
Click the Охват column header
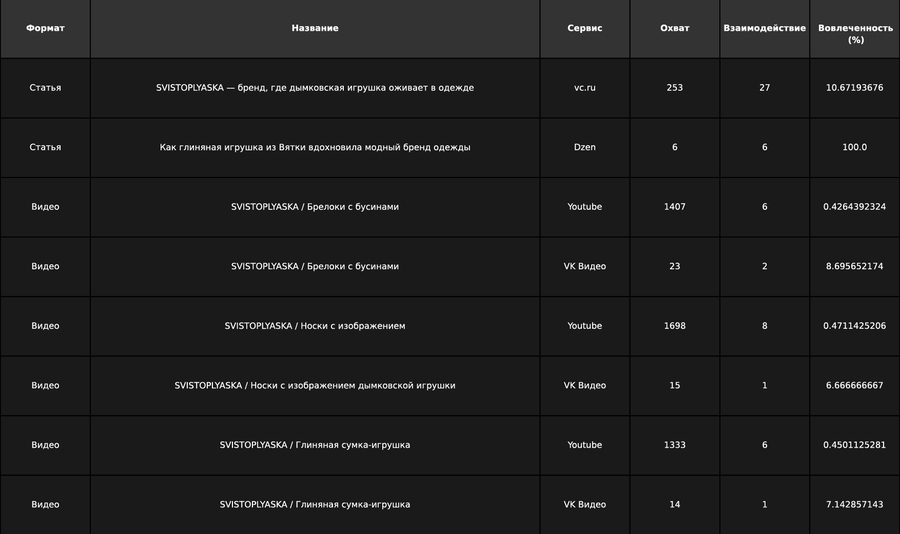[675, 28]
